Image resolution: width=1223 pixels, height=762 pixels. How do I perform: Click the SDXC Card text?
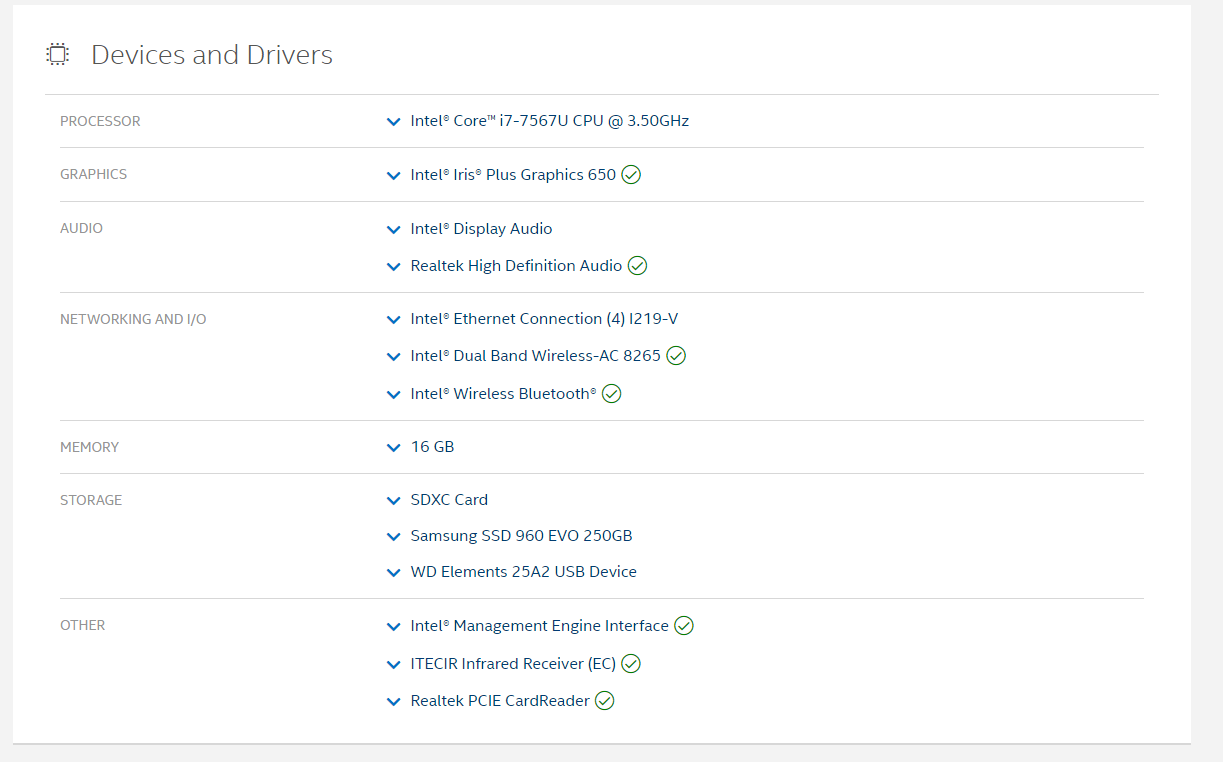click(x=449, y=500)
